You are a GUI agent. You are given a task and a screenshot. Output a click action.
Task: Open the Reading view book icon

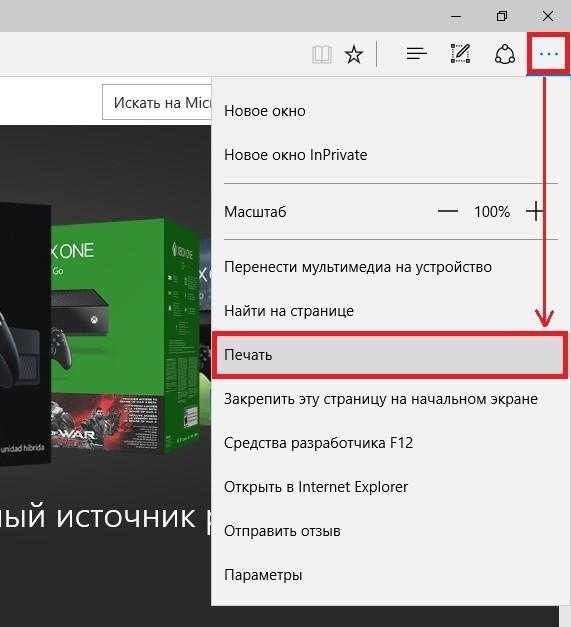(322, 54)
